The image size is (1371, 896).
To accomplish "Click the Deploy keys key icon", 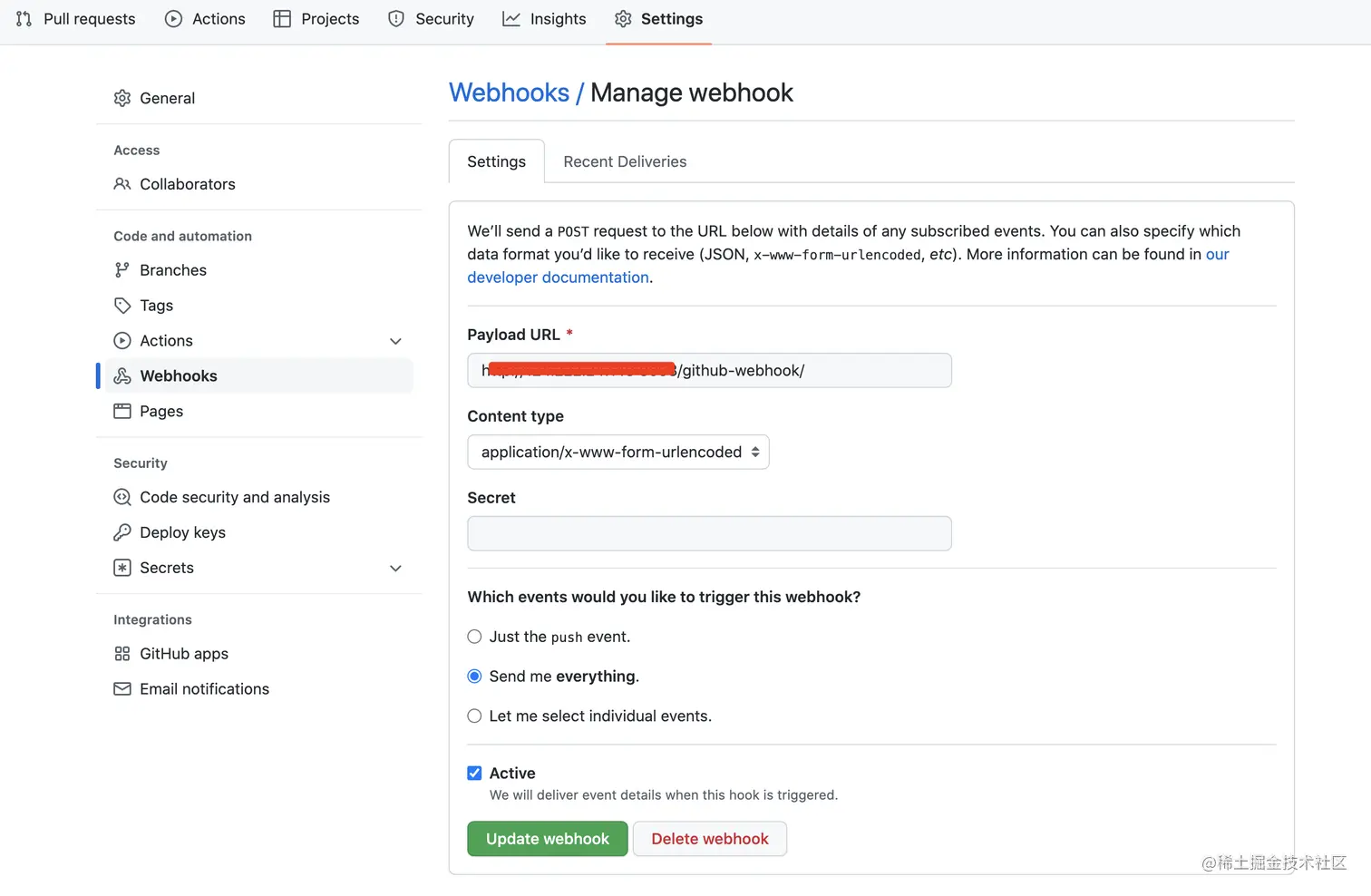I will [x=122, y=532].
